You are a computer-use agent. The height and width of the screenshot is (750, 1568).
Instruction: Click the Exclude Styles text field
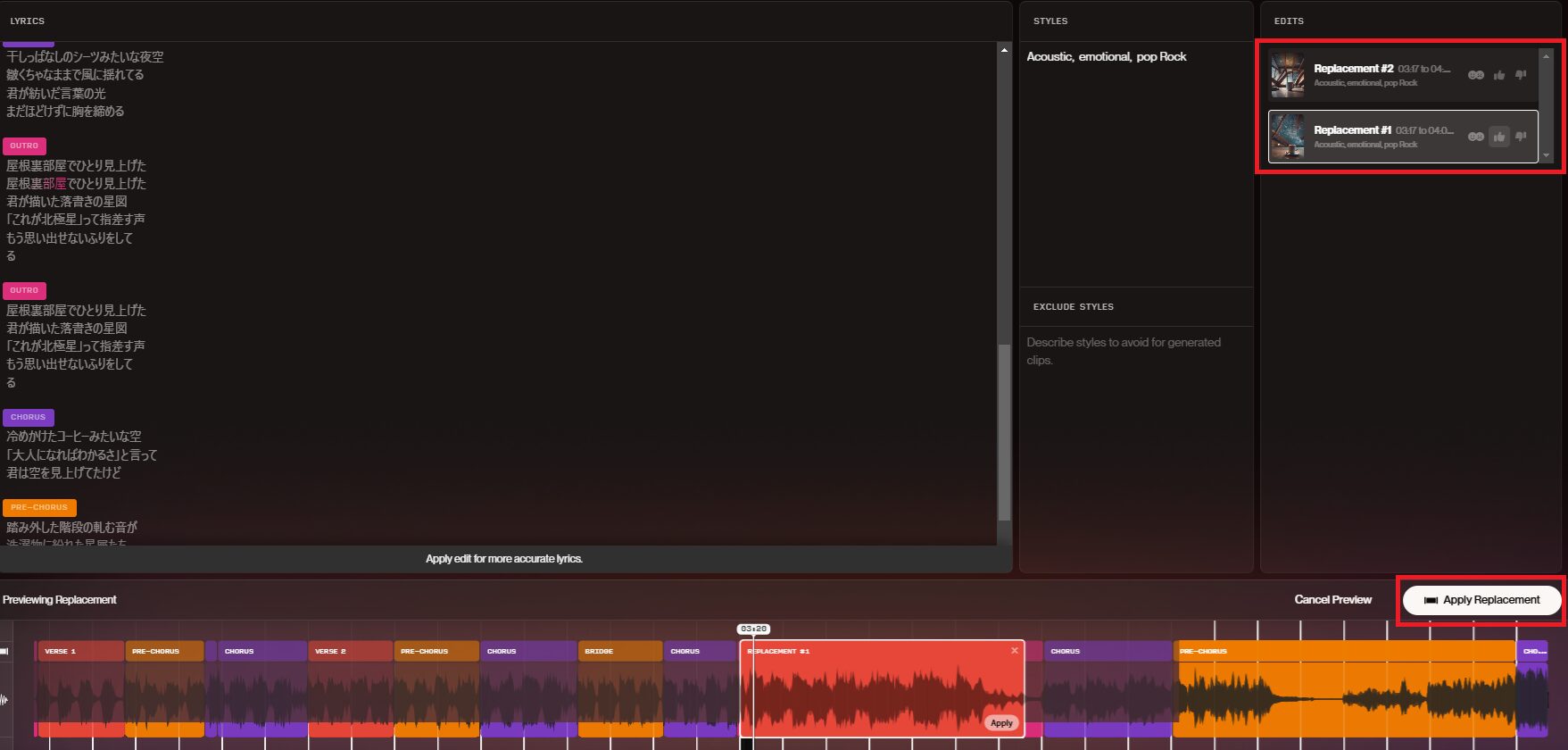click(1135, 351)
